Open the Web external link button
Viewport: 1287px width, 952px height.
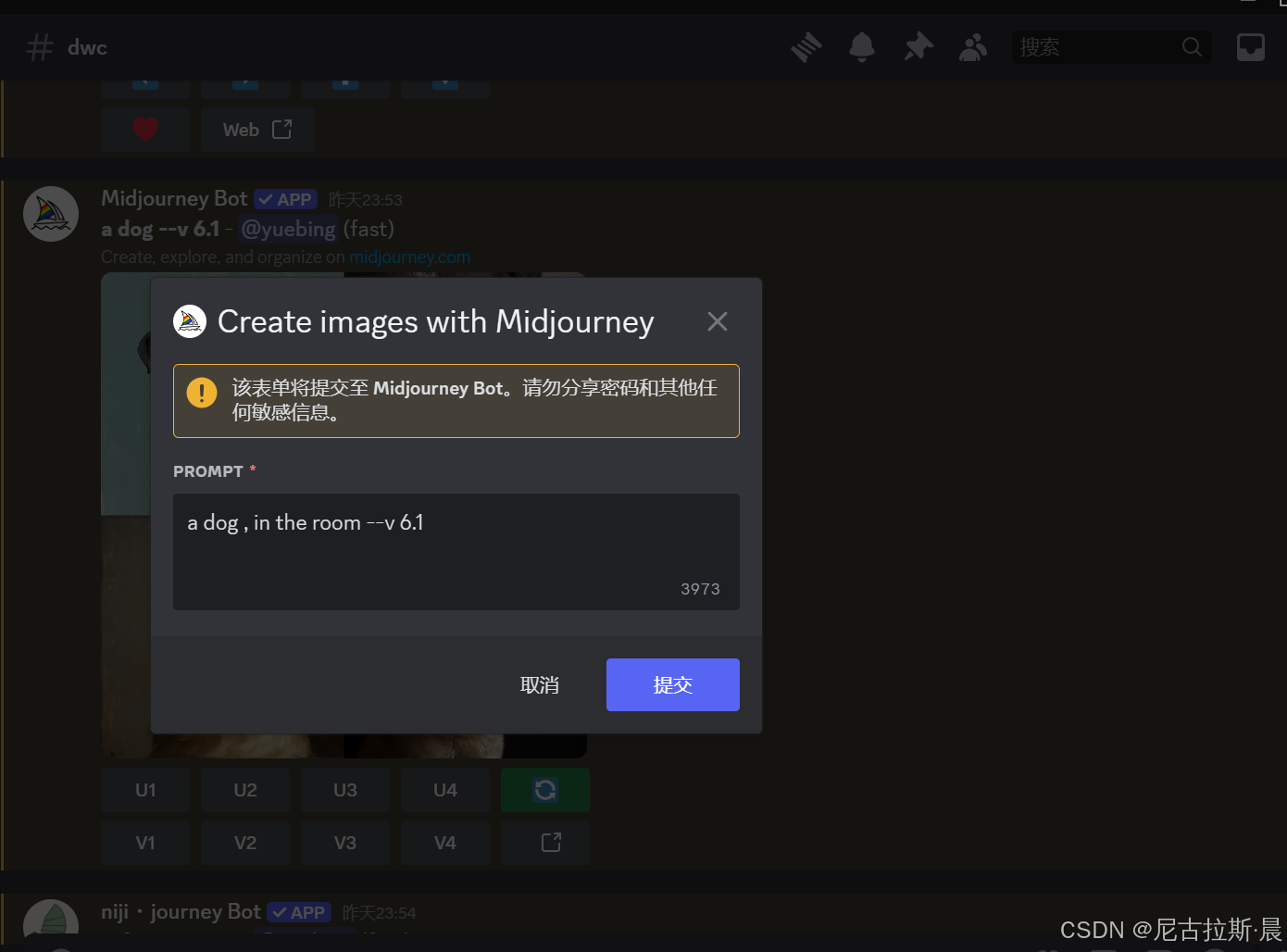[x=257, y=130]
